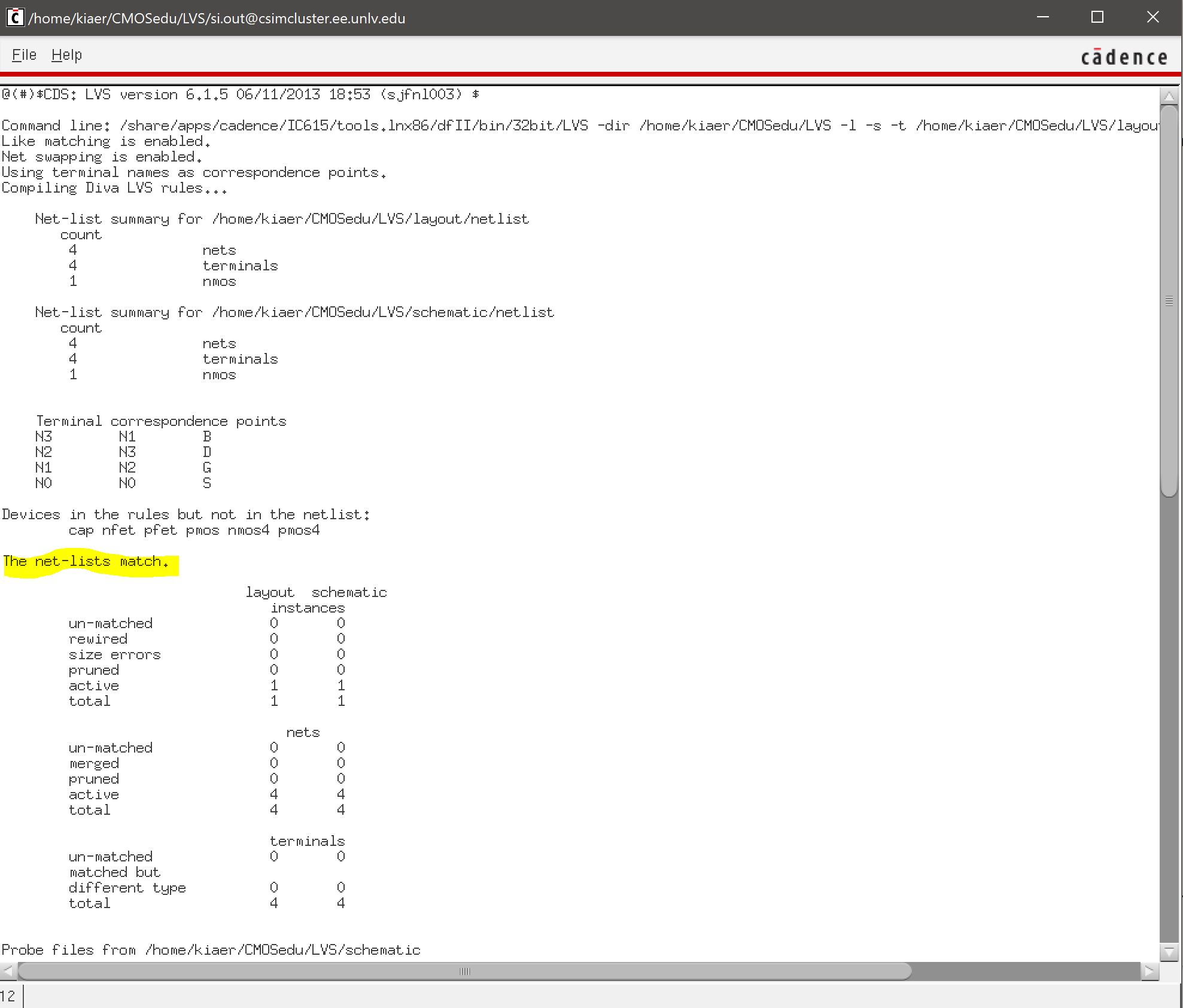This screenshot has width=1183, height=1008.
Task: Click the 'merged' row label under nets
Action: [x=94, y=763]
